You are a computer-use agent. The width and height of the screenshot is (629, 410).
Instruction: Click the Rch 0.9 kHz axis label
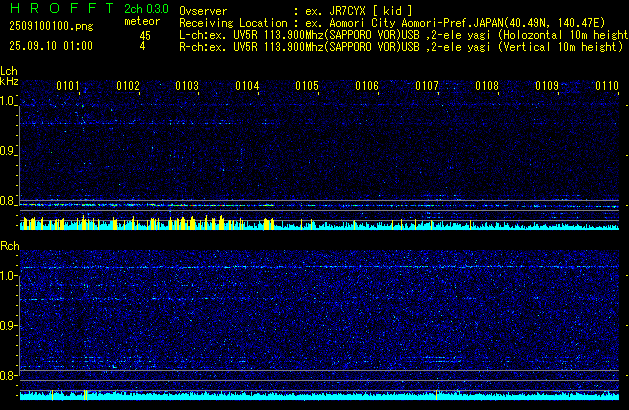tap(7, 325)
